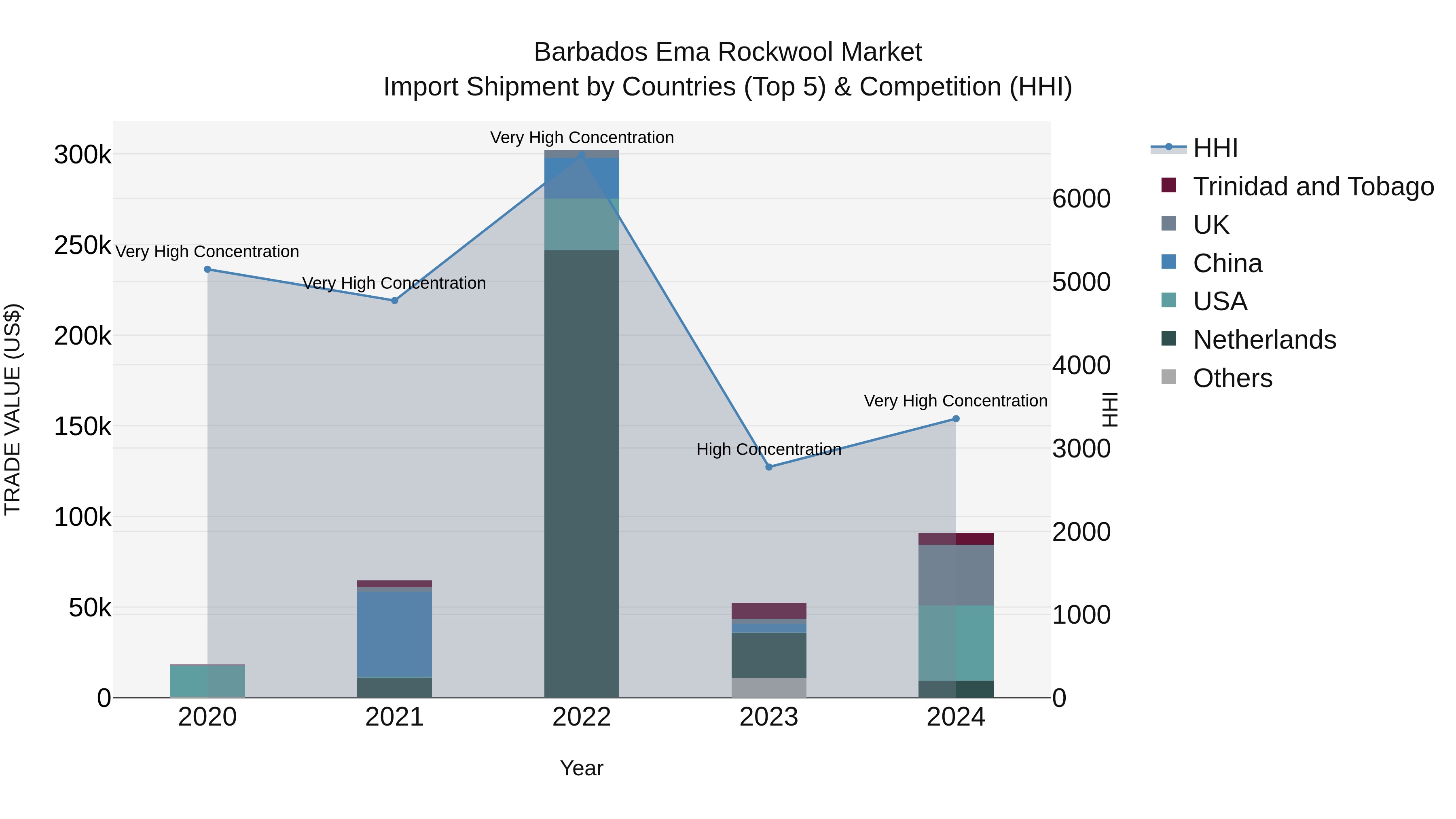1456x819 pixels.
Task: Click the USA segment of the 2024 bar
Action: tap(956, 643)
